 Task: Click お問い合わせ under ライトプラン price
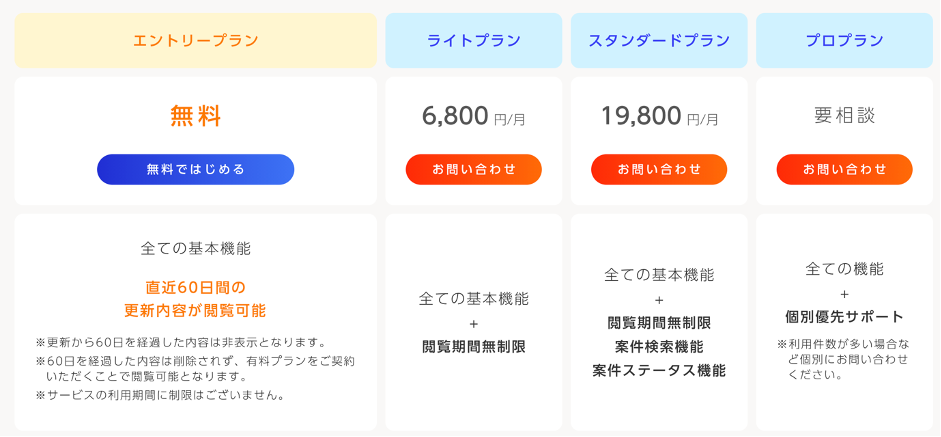(474, 169)
